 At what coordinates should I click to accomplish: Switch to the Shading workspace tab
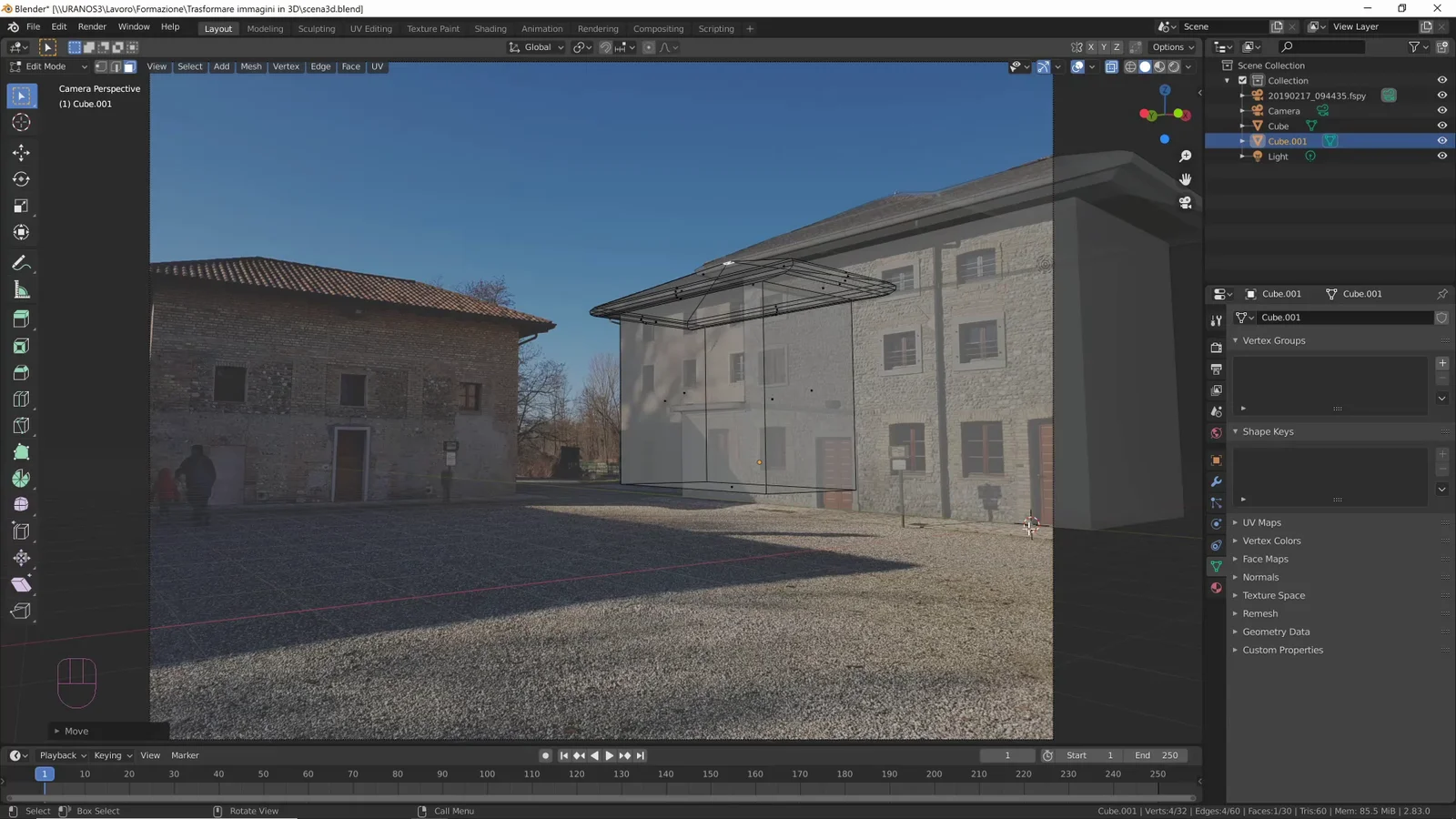click(x=490, y=28)
